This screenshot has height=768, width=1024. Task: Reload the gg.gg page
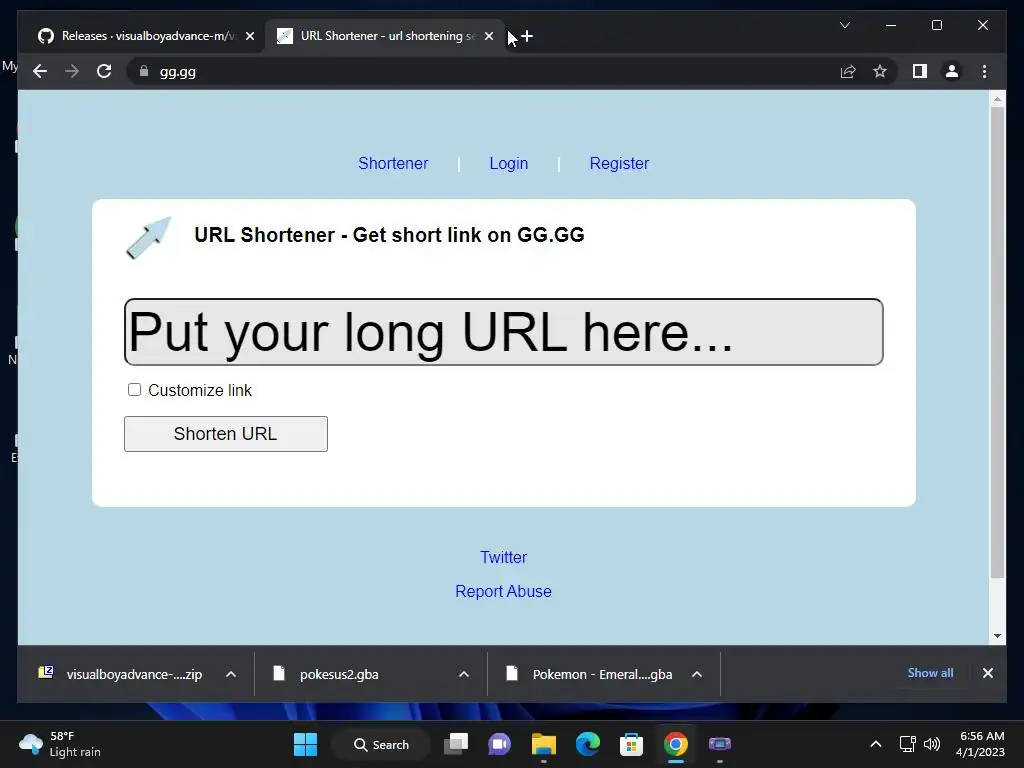click(x=104, y=71)
